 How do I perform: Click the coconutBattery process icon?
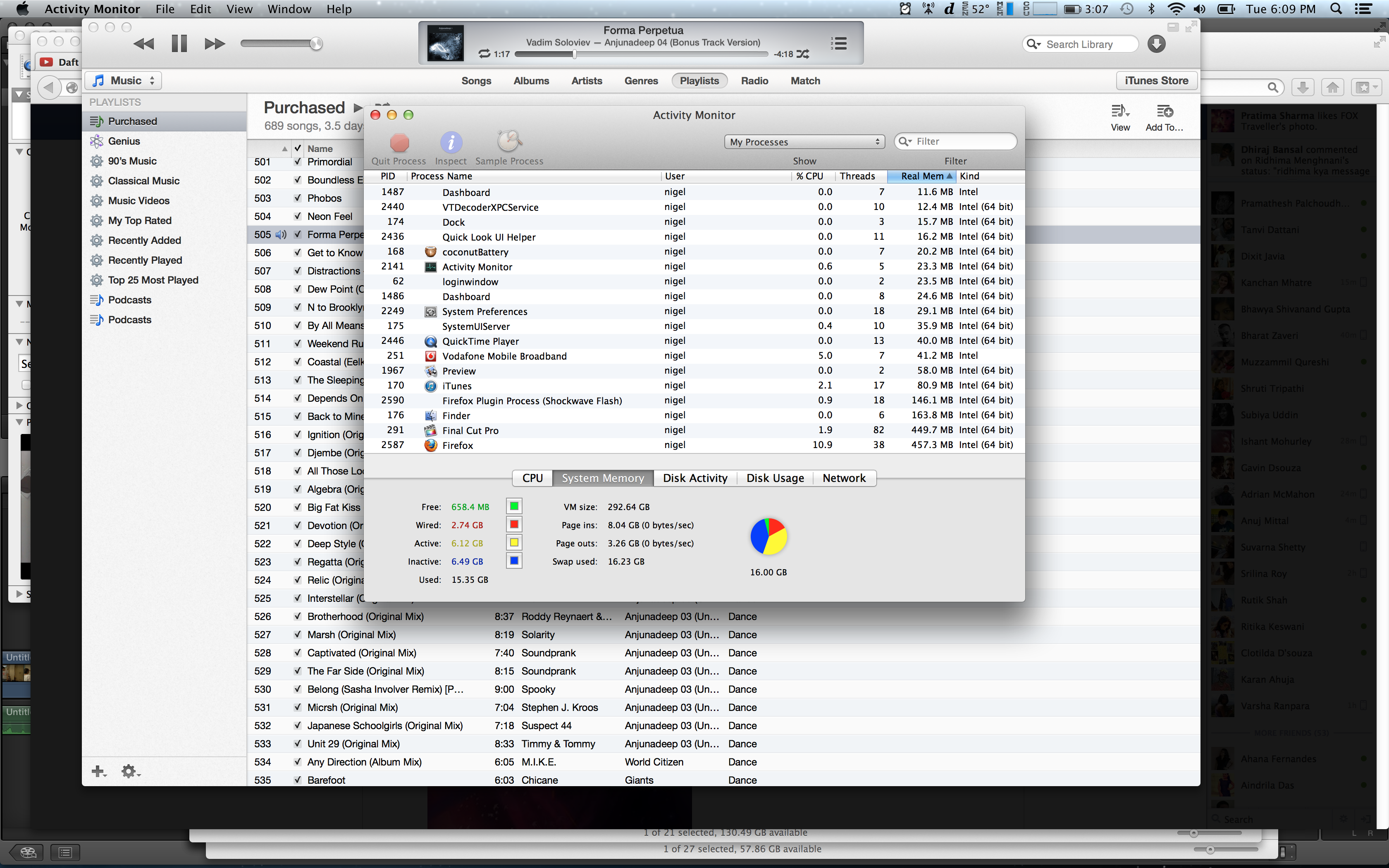[430, 251]
